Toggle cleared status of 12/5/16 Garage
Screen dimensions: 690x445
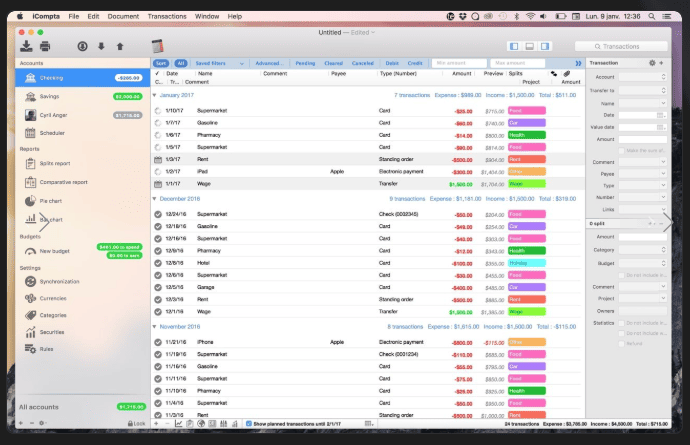[x=158, y=287]
